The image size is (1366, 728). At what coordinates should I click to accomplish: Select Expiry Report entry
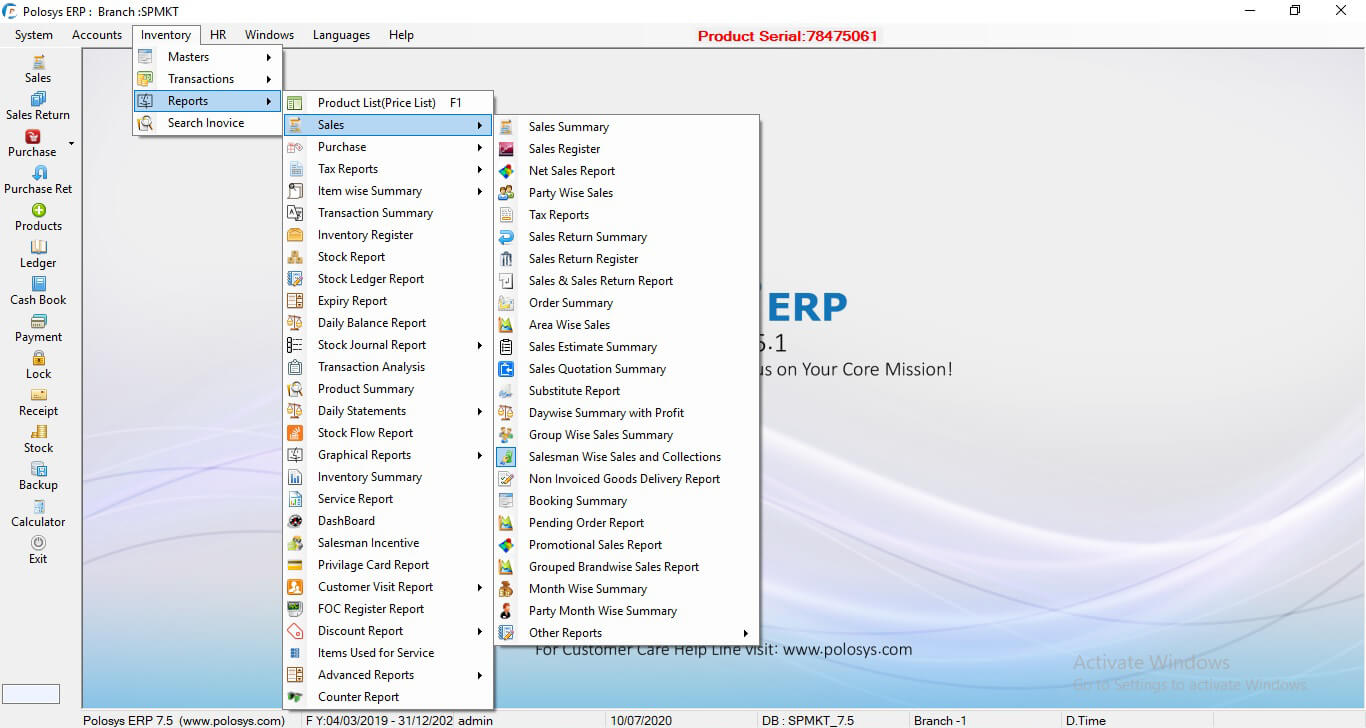click(389, 301)
